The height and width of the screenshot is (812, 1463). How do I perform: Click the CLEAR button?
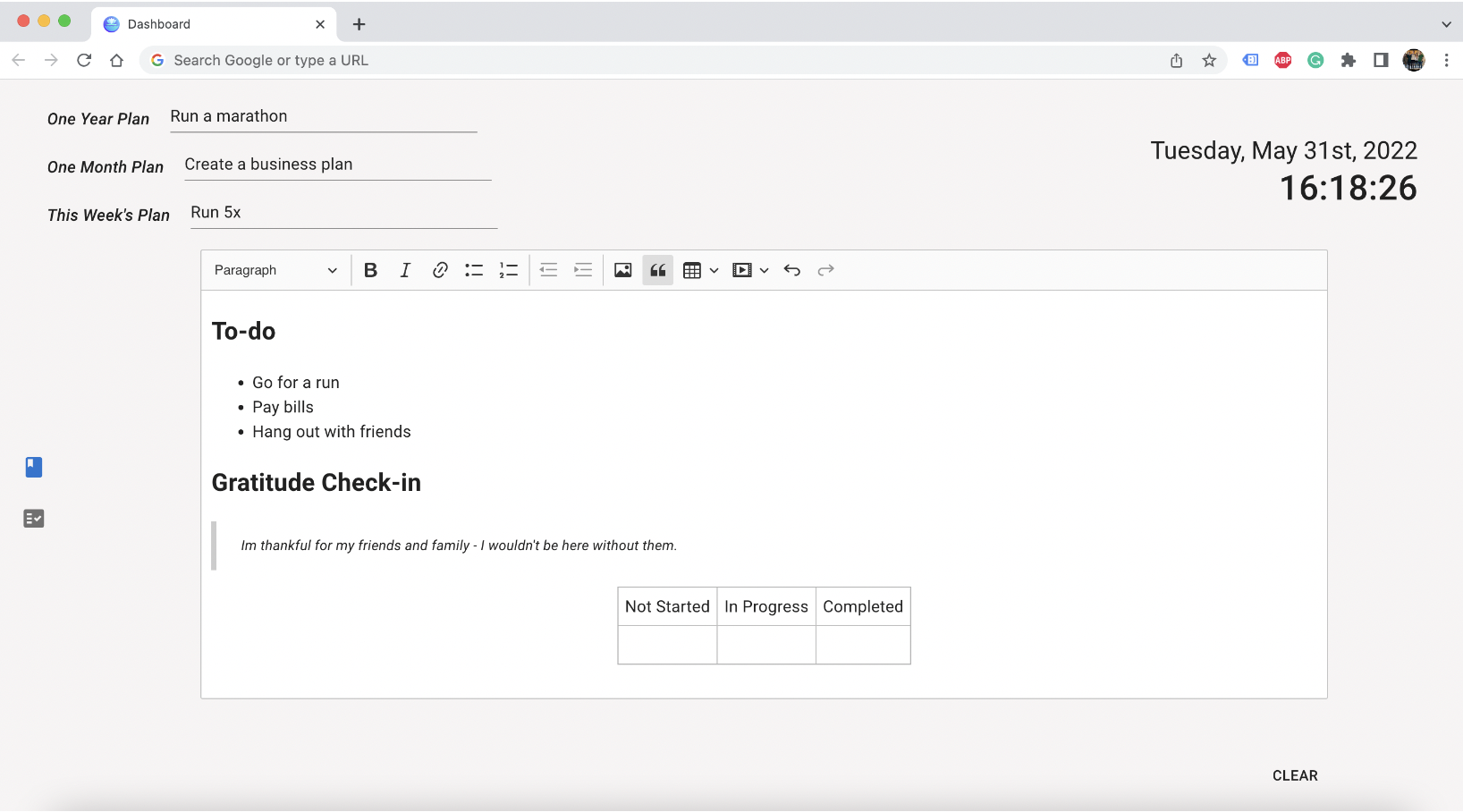tap(1295, 775)
